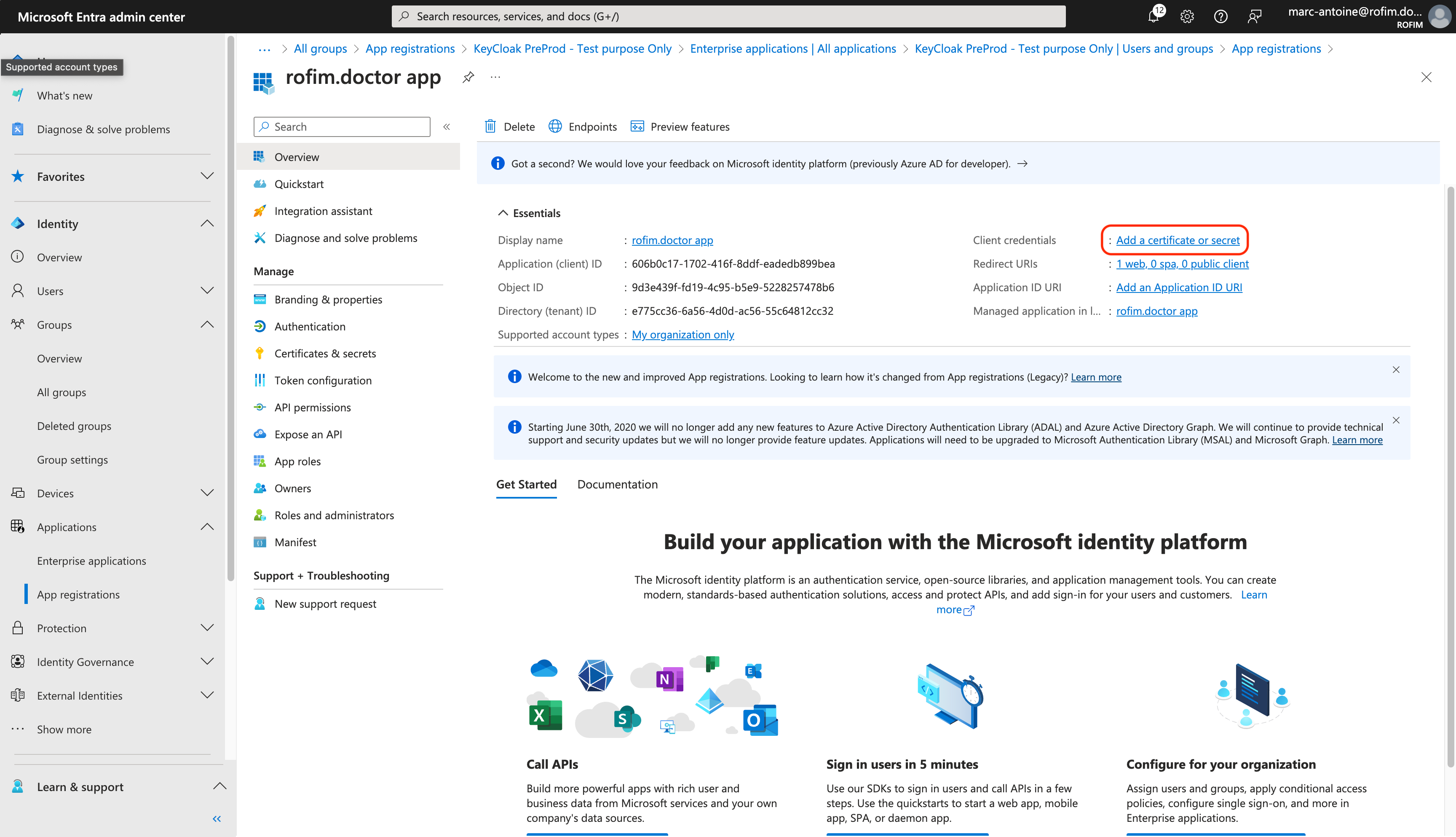
Task: Collapse the Essentials section
Action: [x=503, y=213]
